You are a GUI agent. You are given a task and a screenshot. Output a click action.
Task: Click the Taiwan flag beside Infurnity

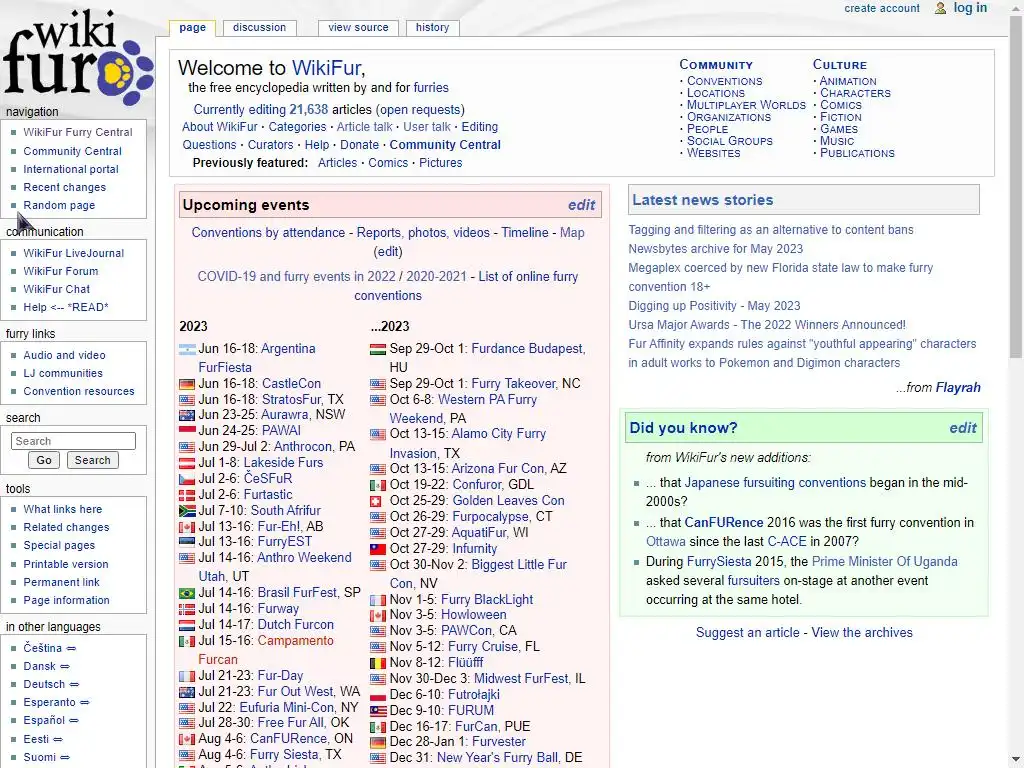378,550
